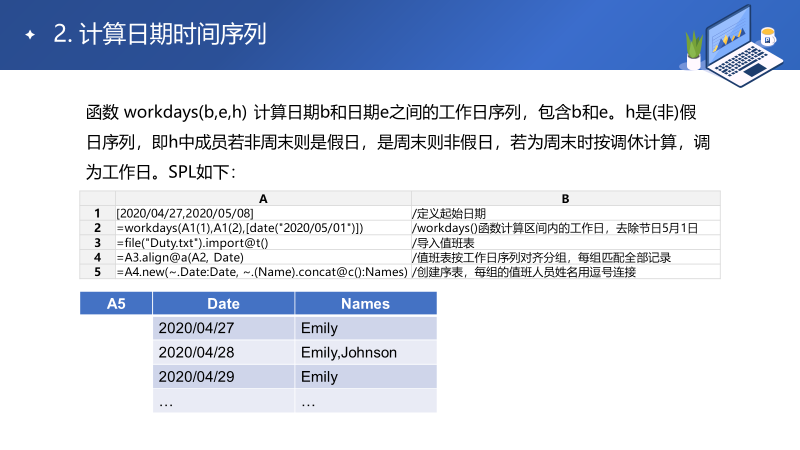Click row header 1 of the code grid
The image size is (800, 450).
click(97, 213)
